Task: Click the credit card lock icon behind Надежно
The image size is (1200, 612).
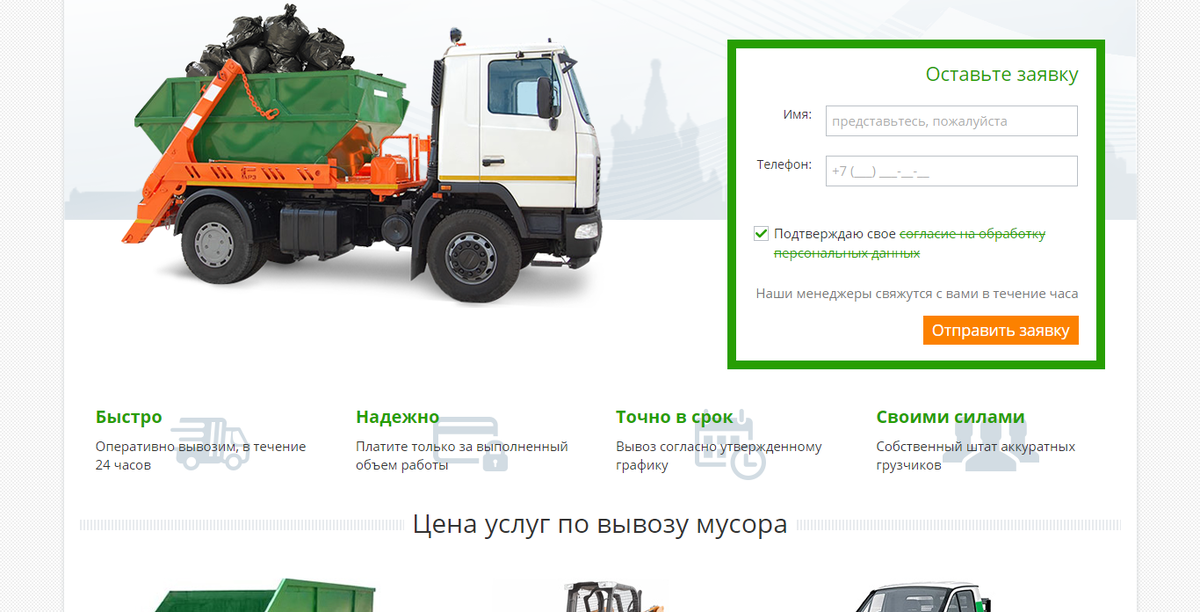Action: 471,444
